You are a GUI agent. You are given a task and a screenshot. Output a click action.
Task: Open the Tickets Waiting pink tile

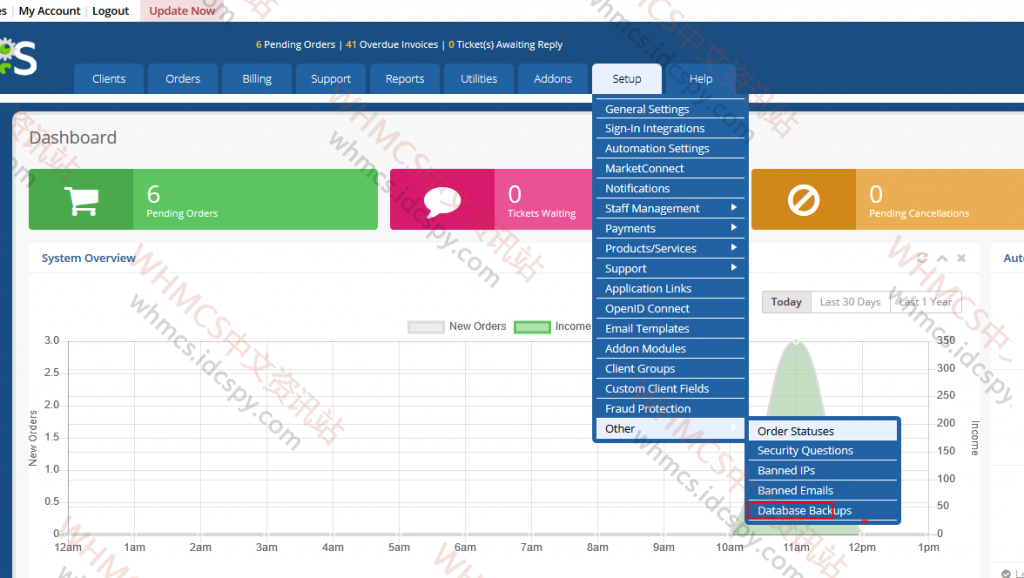pos(491,199)
